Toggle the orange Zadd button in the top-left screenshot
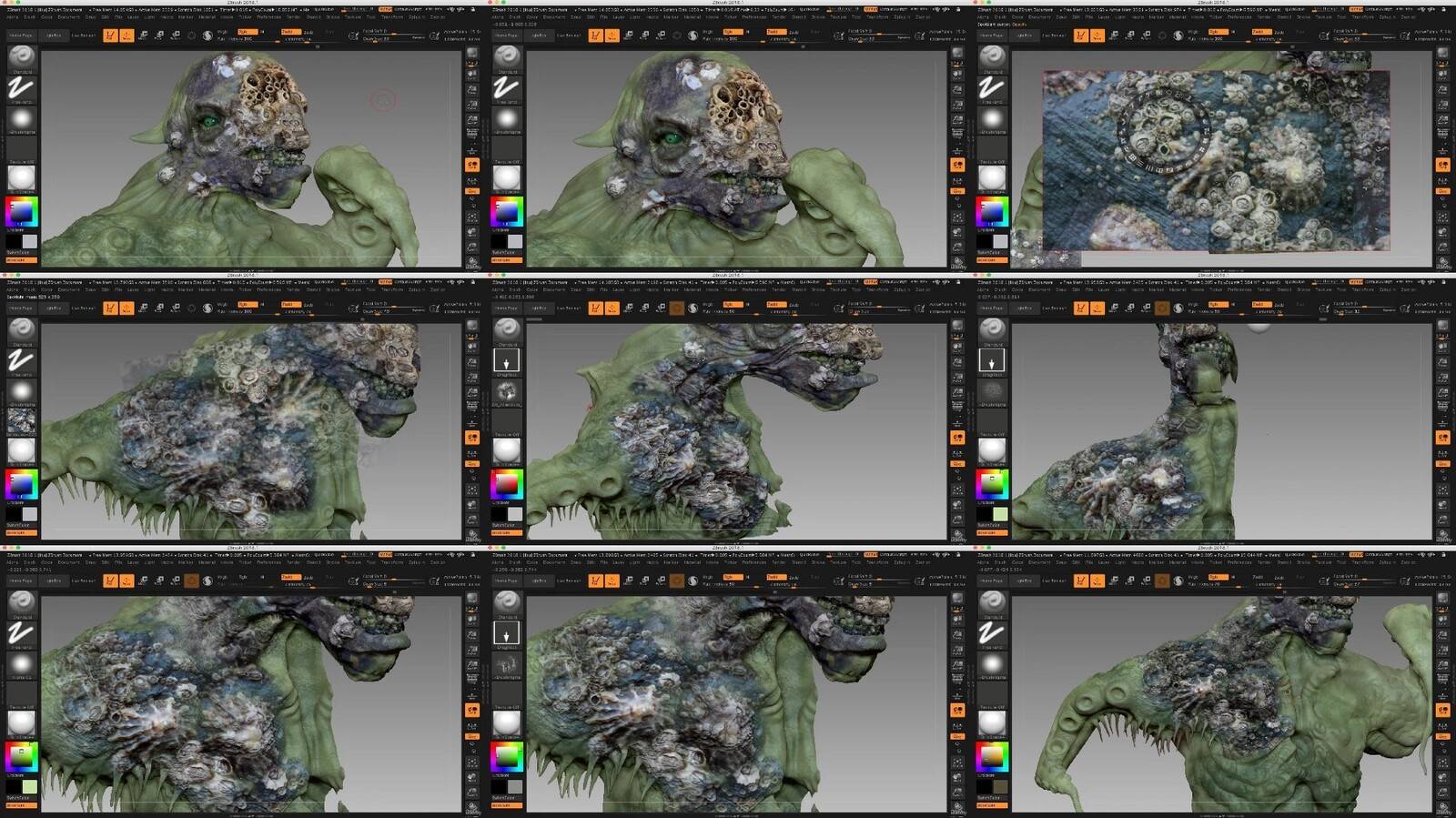1456x818 pixels. (289, 32)
